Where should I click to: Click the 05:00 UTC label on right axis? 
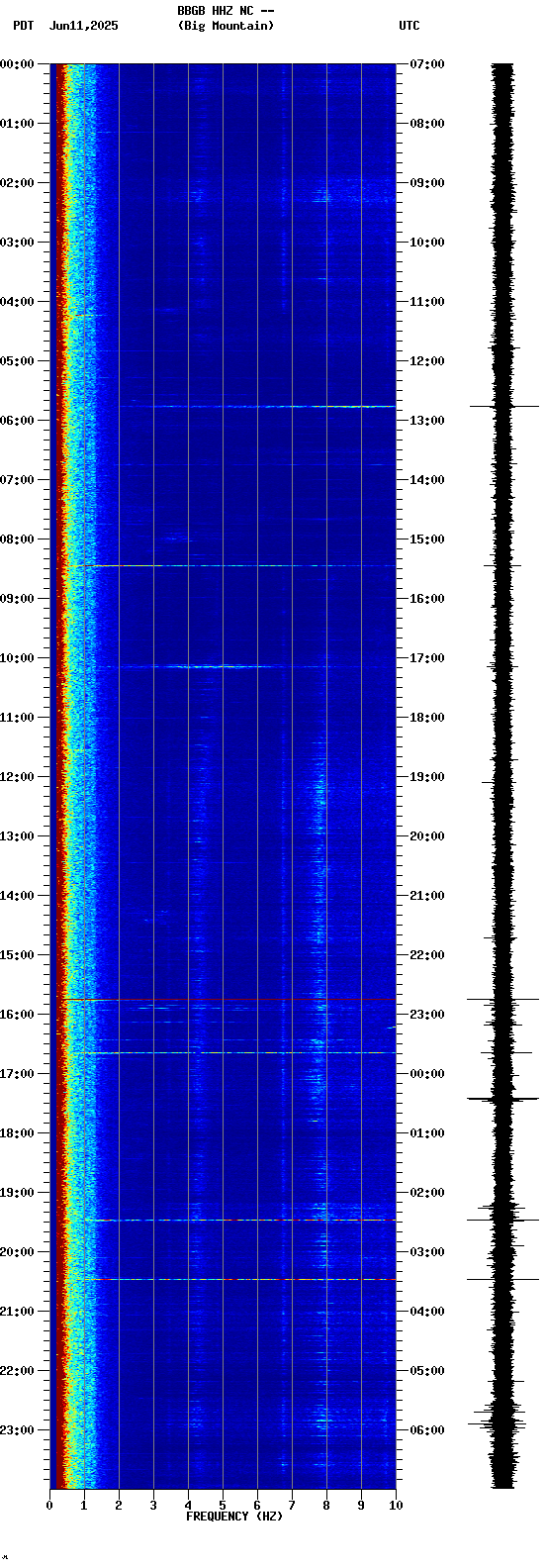coord(427,1371)
